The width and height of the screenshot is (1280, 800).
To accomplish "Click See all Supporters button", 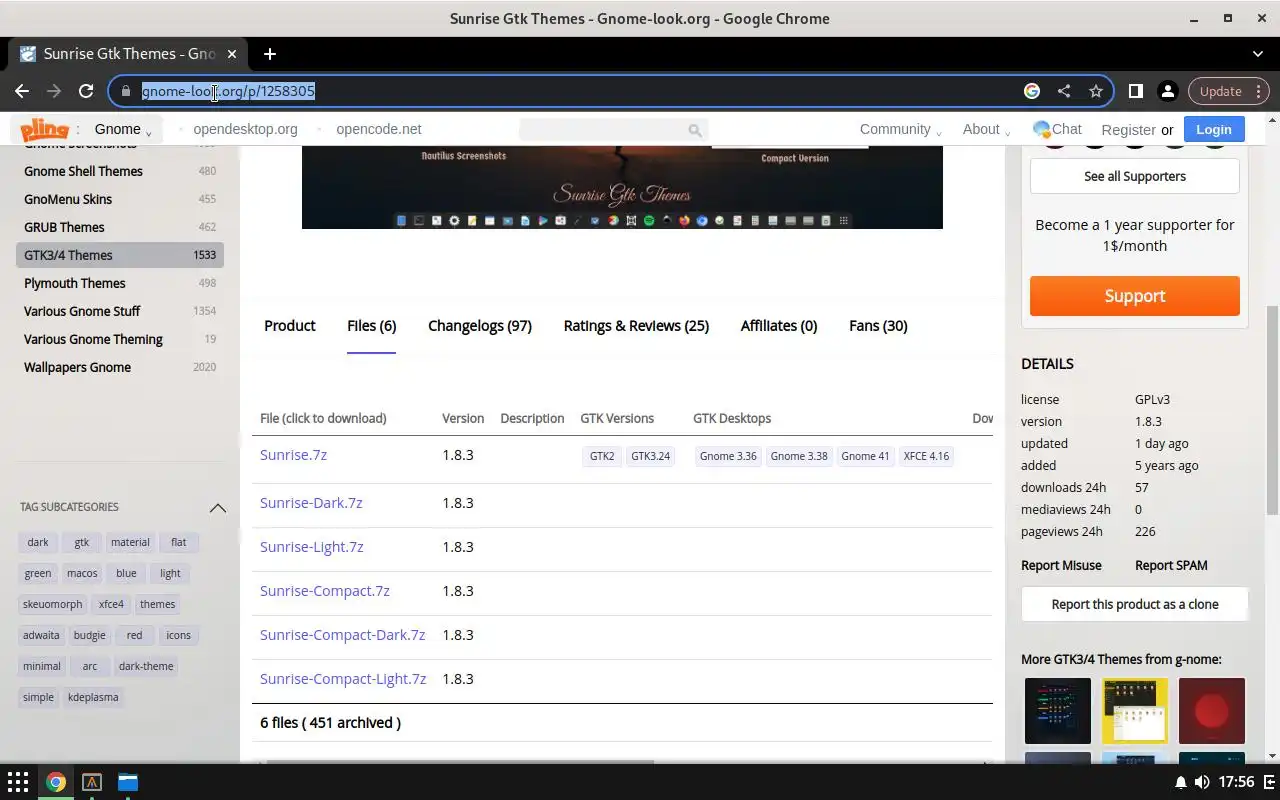I will point(1135,176).
